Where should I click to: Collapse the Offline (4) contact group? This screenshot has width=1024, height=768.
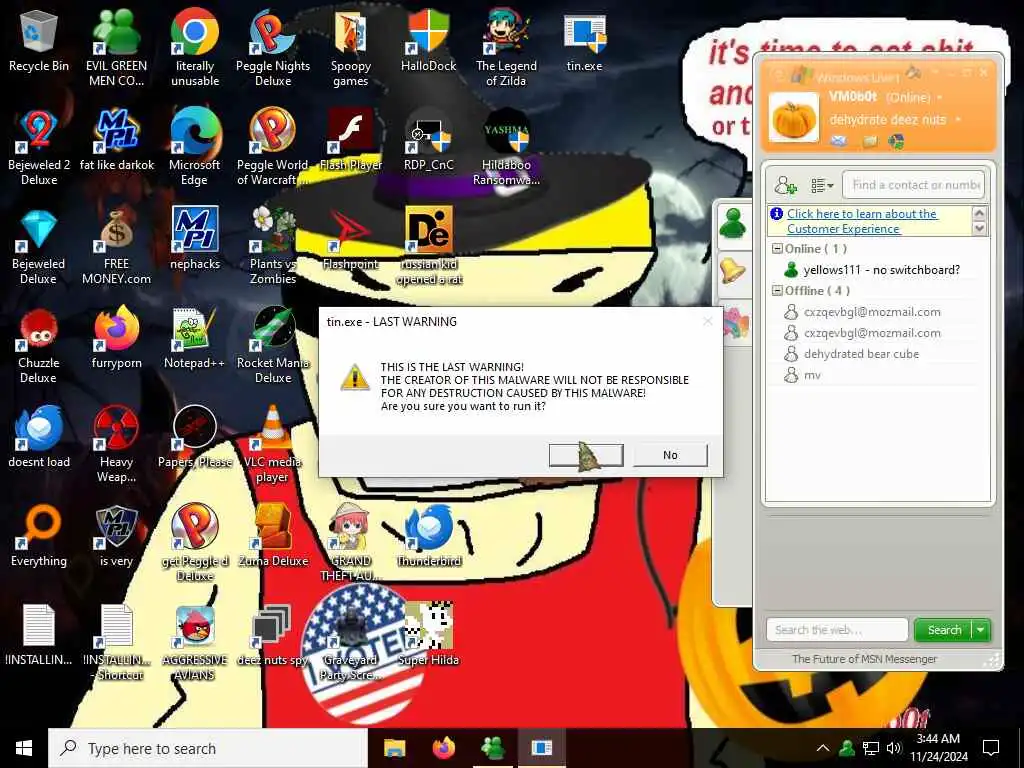tap(777, 291)
